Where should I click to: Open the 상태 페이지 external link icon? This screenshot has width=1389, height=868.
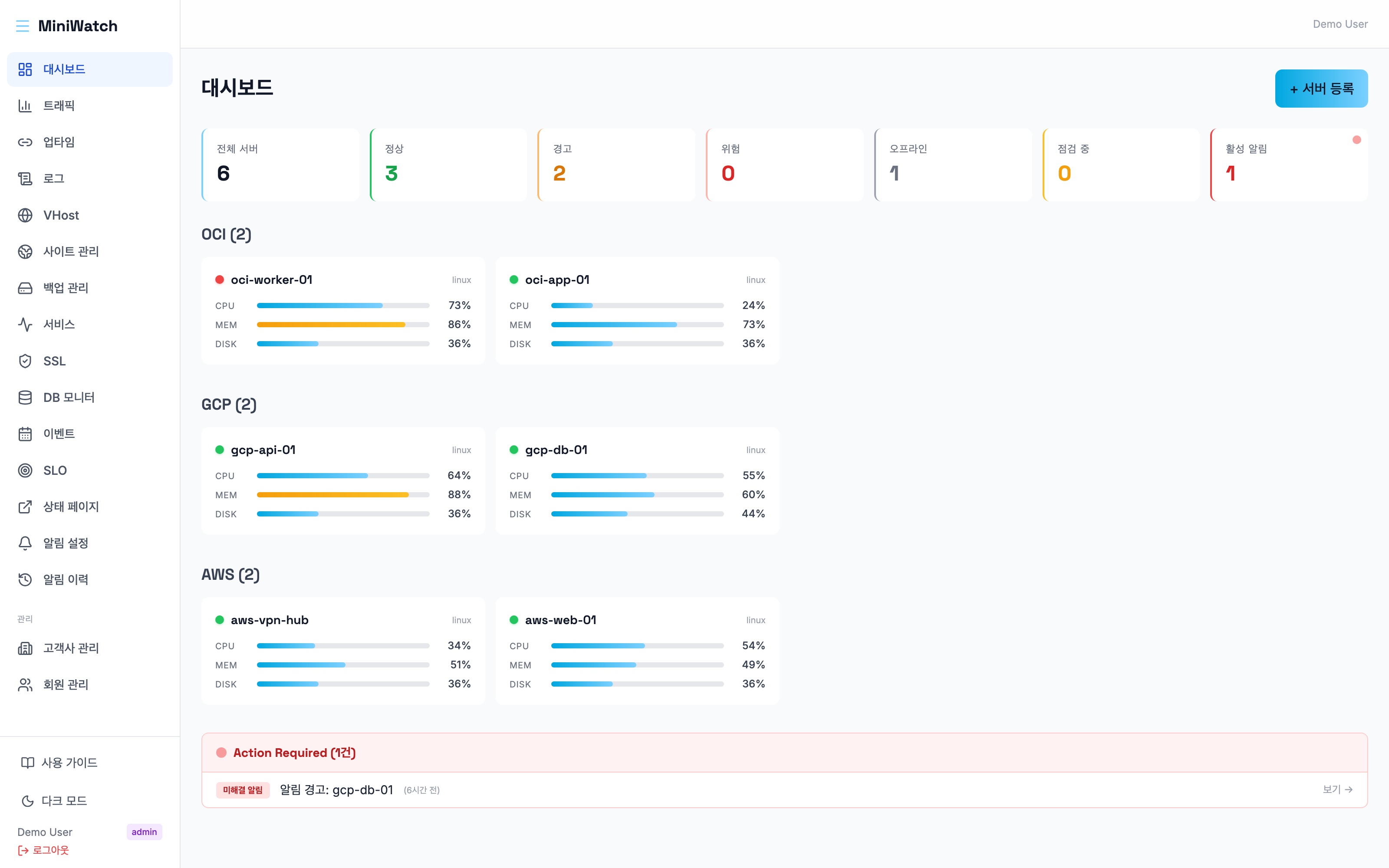(x=25, y=507)
